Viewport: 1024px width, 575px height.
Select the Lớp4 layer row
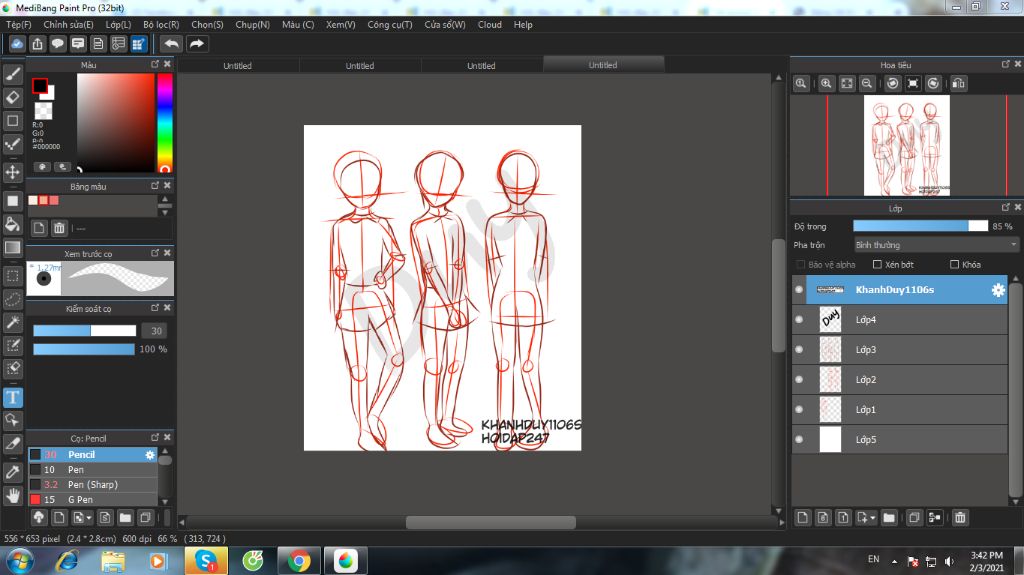[900, 320]
